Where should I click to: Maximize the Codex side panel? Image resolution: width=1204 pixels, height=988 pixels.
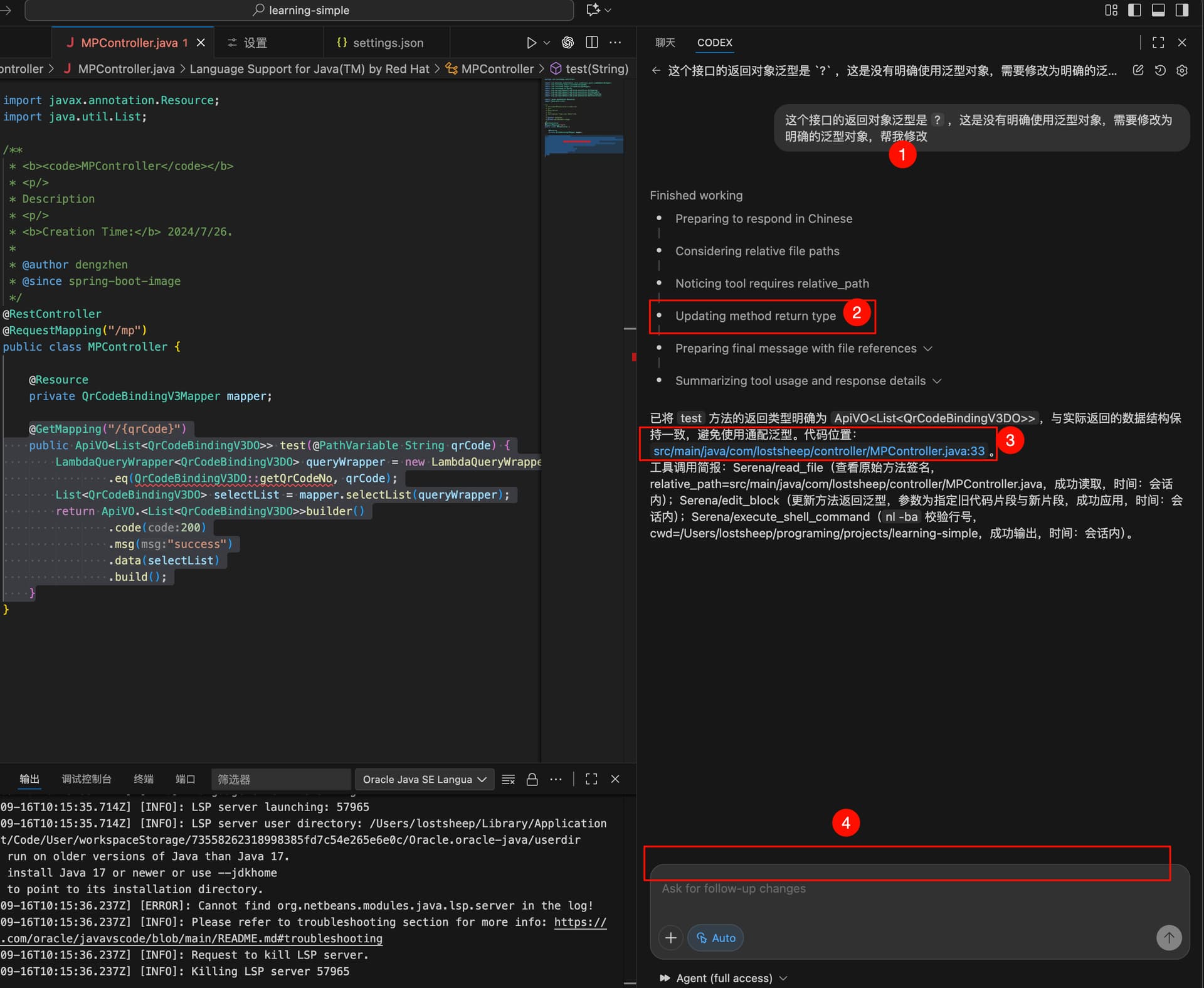[1158, 42]
